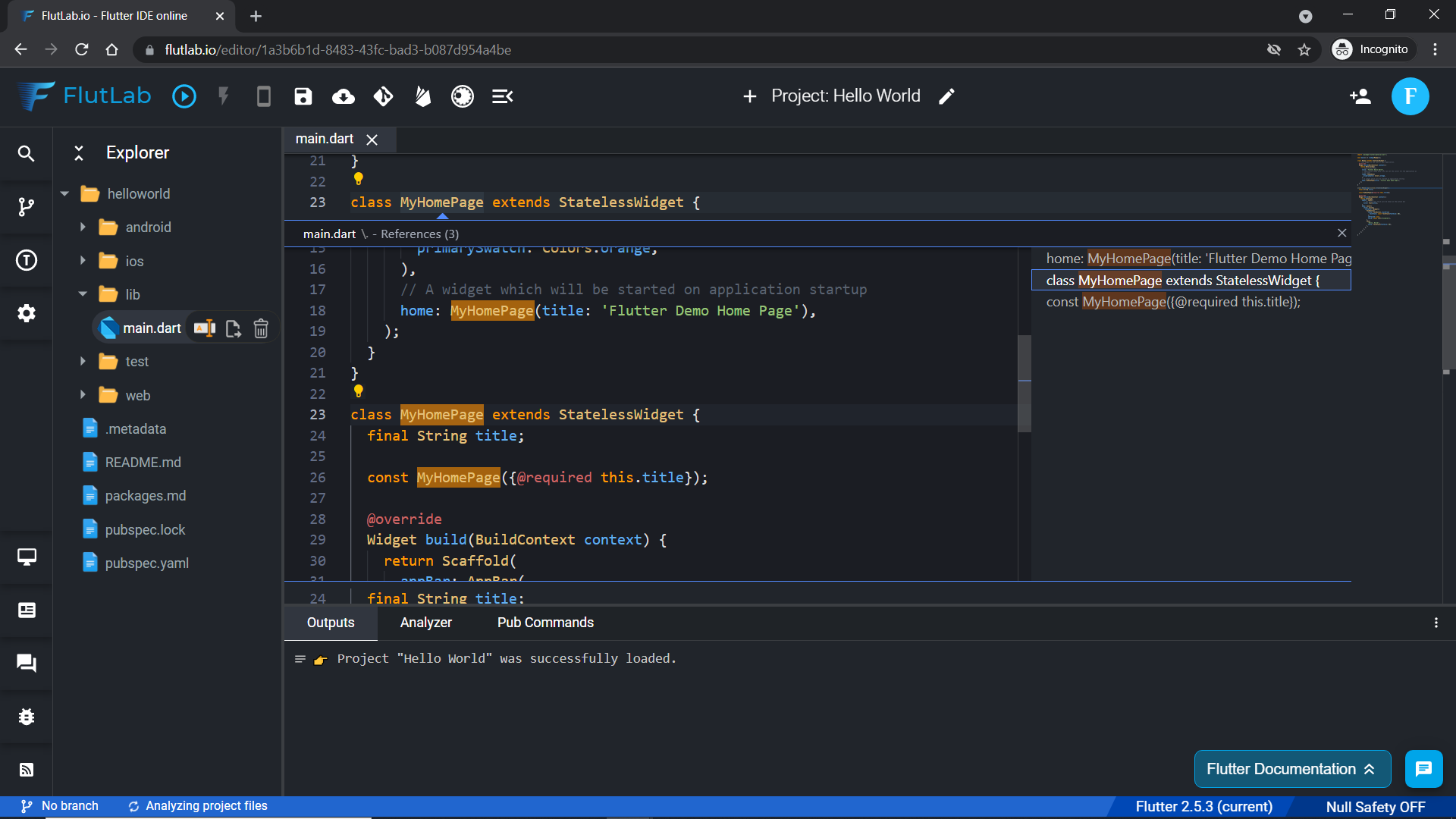Image resolution: width=1456 pixels, height=819 pixels.
Task: Open the bottom panel three-dot menu
Action: coord(1436,623)
